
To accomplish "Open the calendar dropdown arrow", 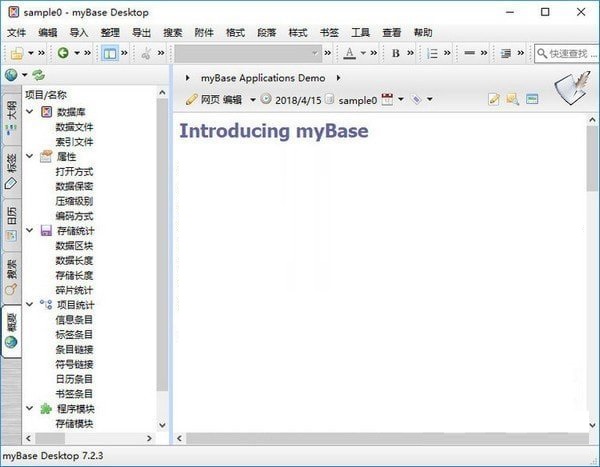I will tap(401, 100).
